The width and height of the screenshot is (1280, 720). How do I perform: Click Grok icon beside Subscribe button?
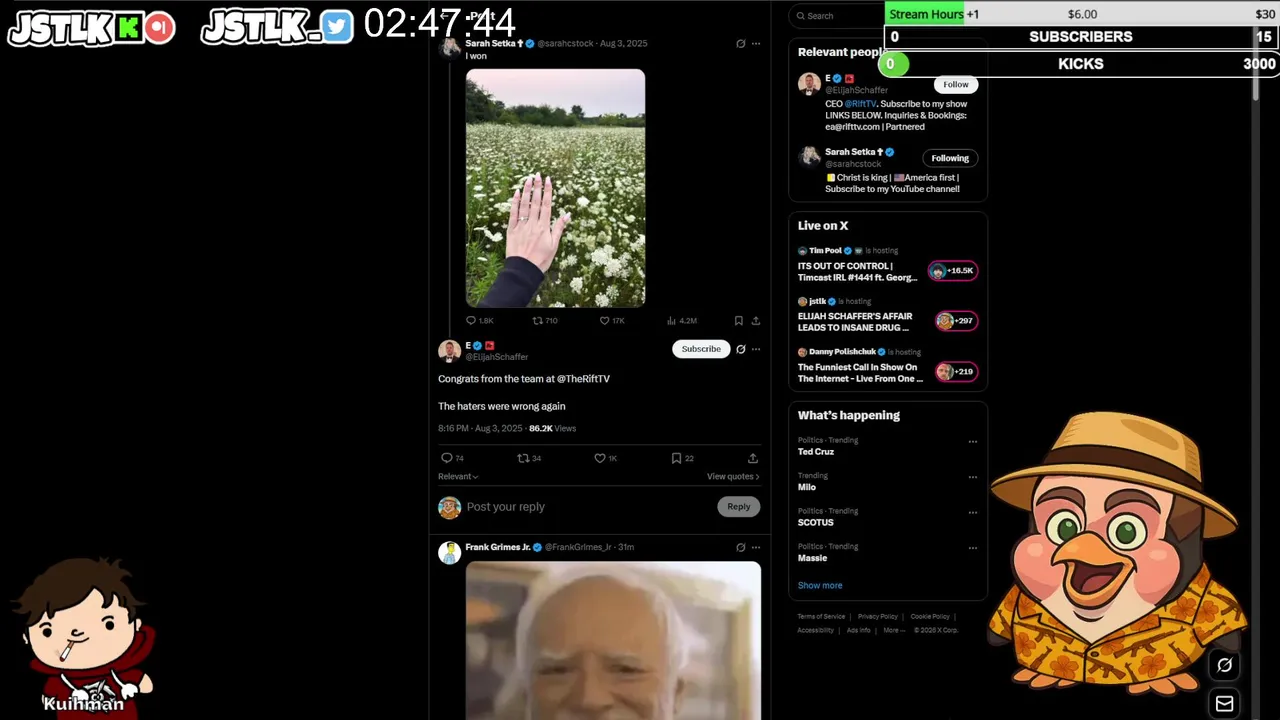(740, 349)
